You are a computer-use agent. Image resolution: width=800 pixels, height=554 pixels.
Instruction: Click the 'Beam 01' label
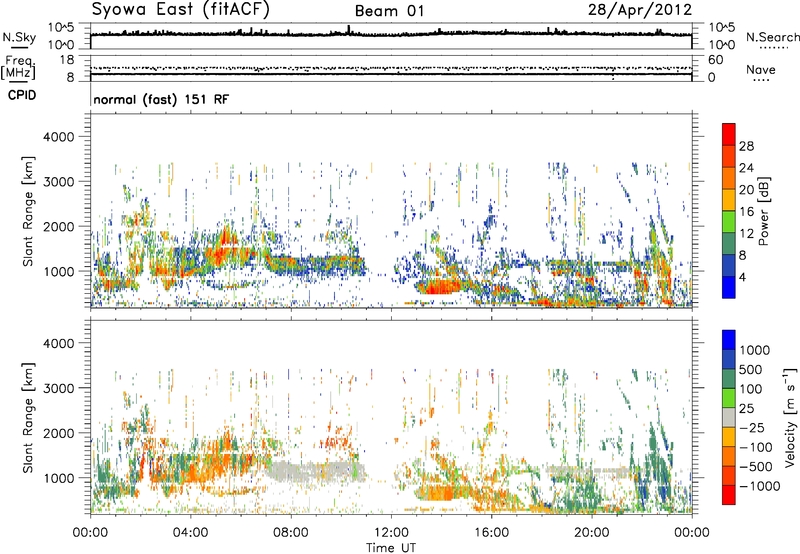click(x=389, y=11)
